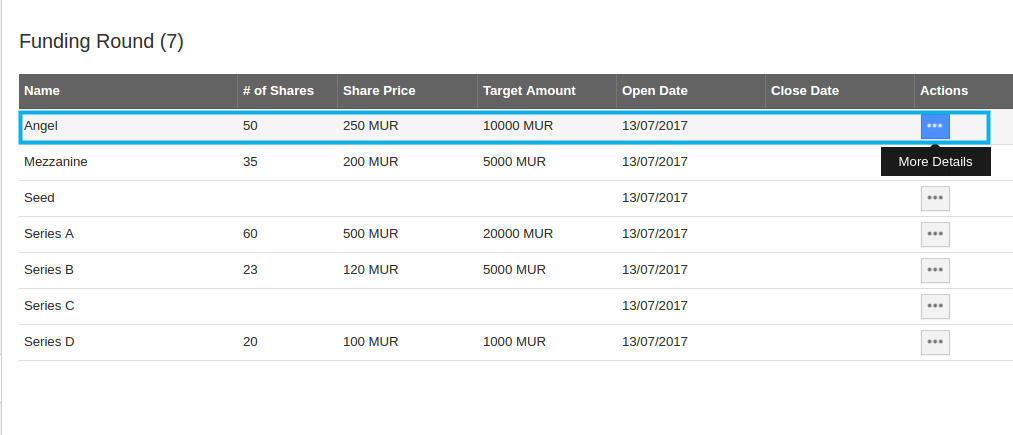Click the ellipsis button in Seed row
1013x435 pixels.
[935, 198]
